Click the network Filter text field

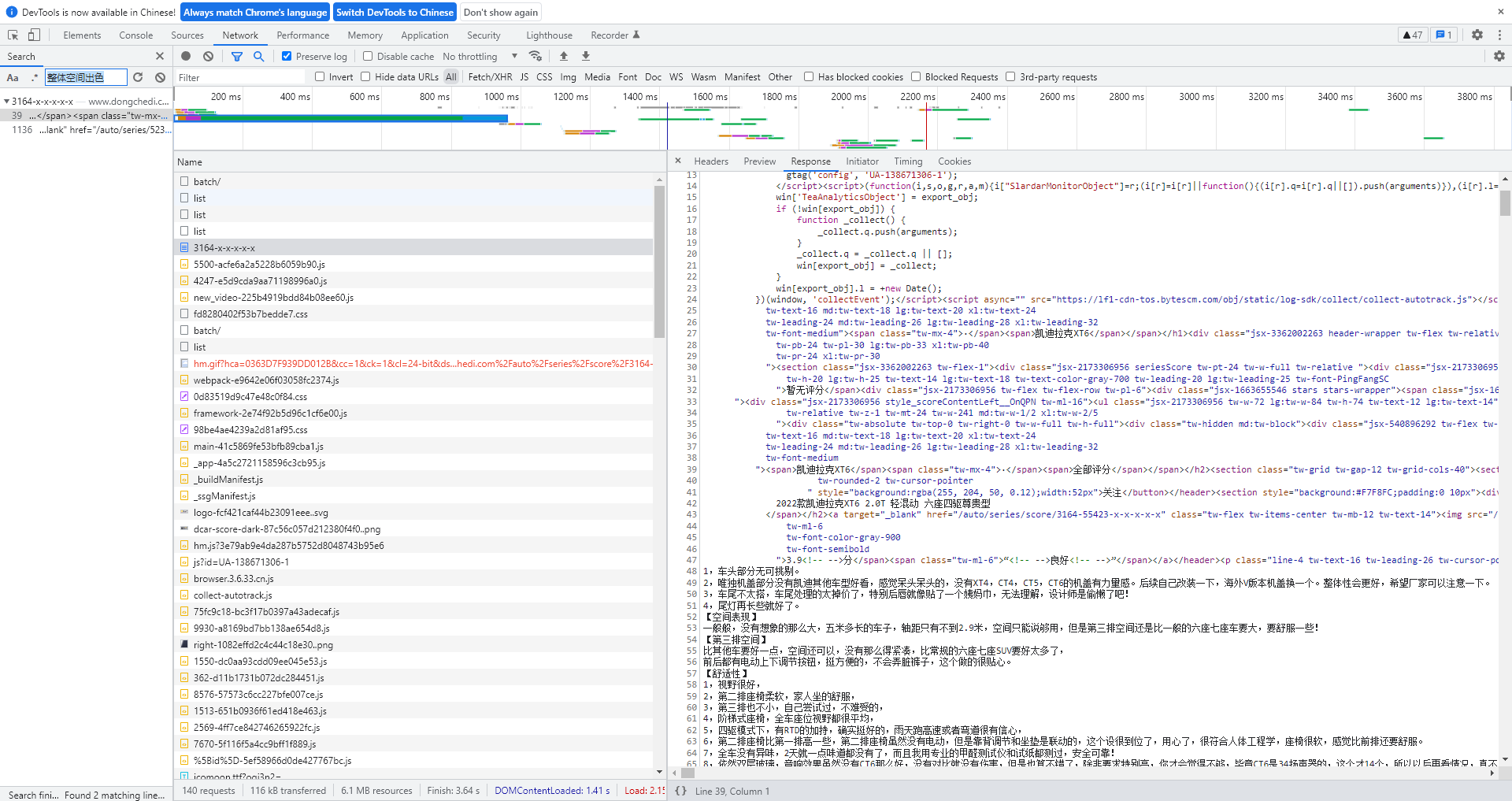(x=240, y=77)
